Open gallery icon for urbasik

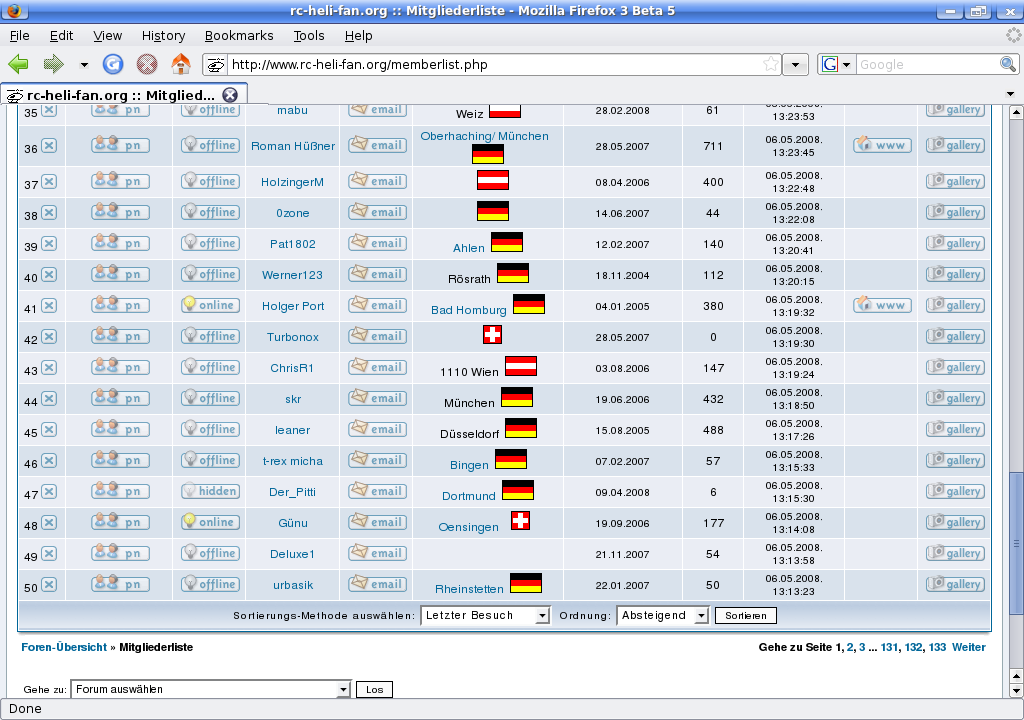click(955, 584)
